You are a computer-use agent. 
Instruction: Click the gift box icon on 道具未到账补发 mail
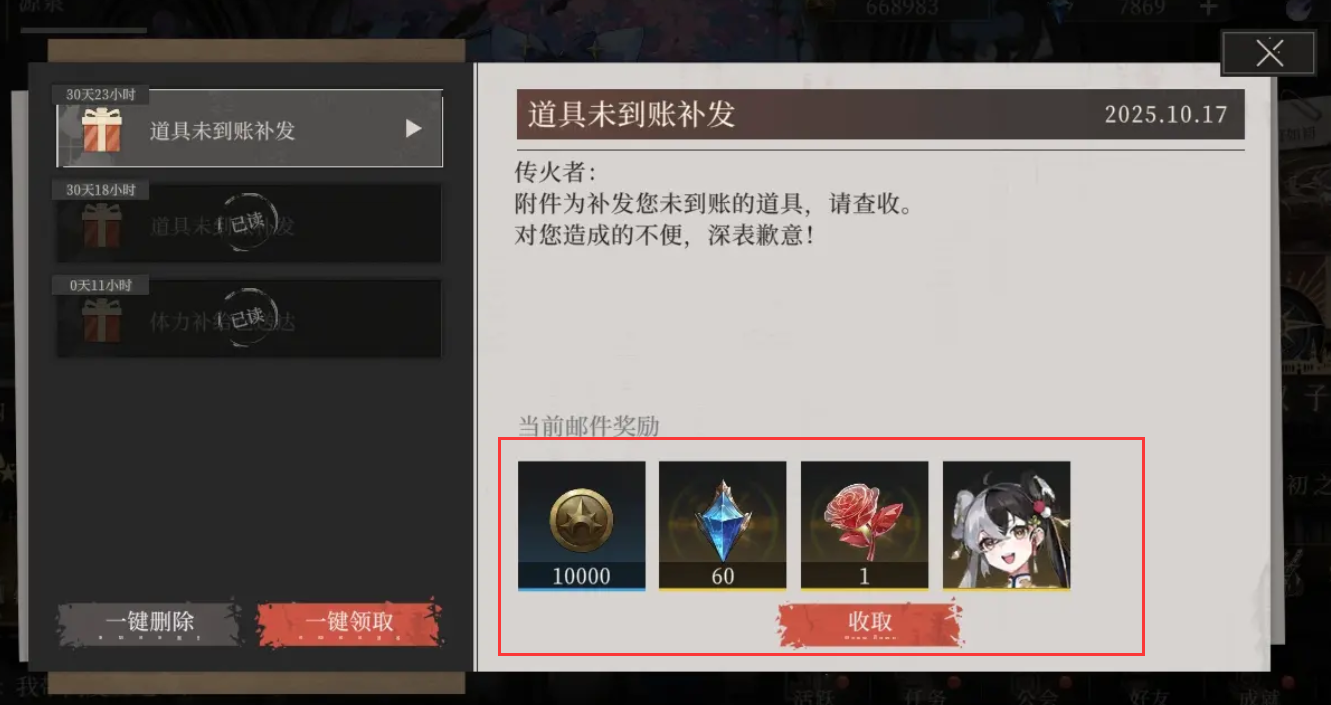point(101,130)
